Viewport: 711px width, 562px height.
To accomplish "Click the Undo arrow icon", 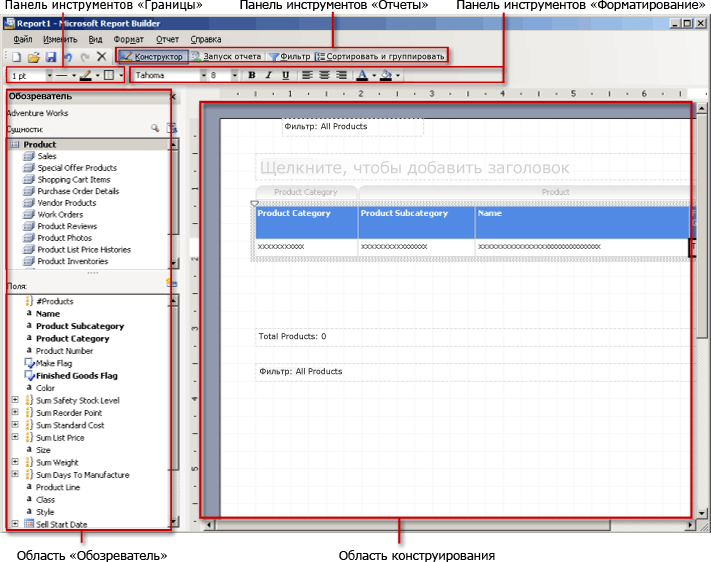I will click(x=67, y=57).
